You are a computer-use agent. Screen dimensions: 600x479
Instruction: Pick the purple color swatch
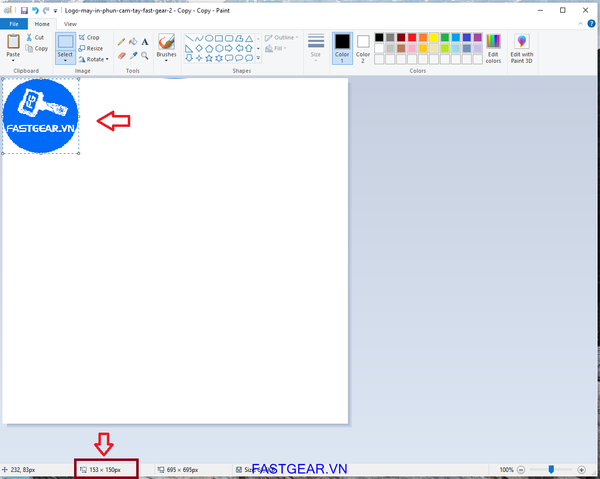(x=478, y=37)
